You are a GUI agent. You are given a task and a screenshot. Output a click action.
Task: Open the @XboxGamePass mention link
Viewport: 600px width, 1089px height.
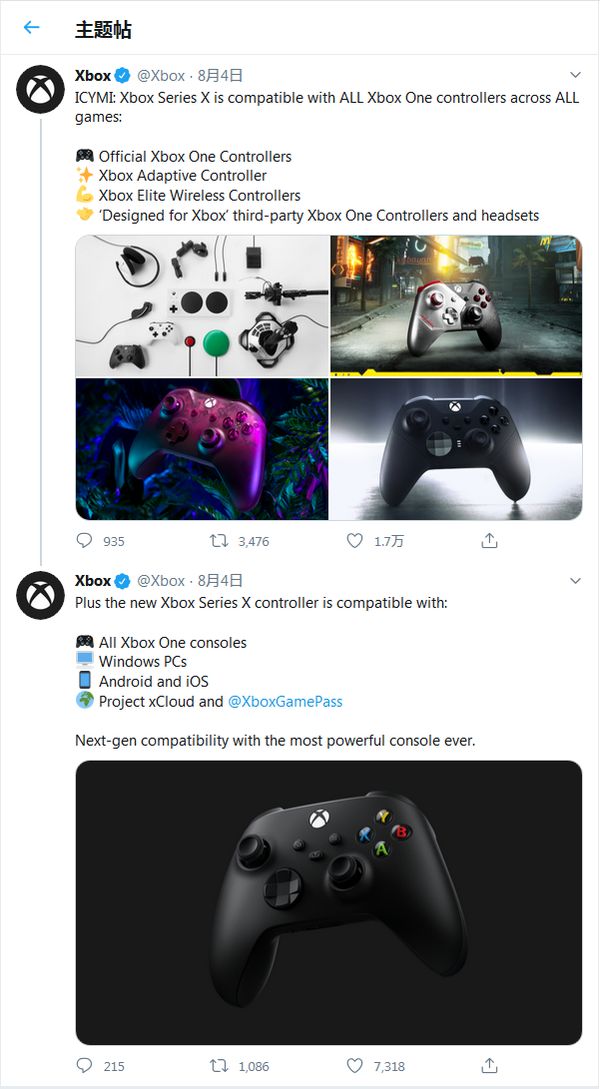pos(285,701)
